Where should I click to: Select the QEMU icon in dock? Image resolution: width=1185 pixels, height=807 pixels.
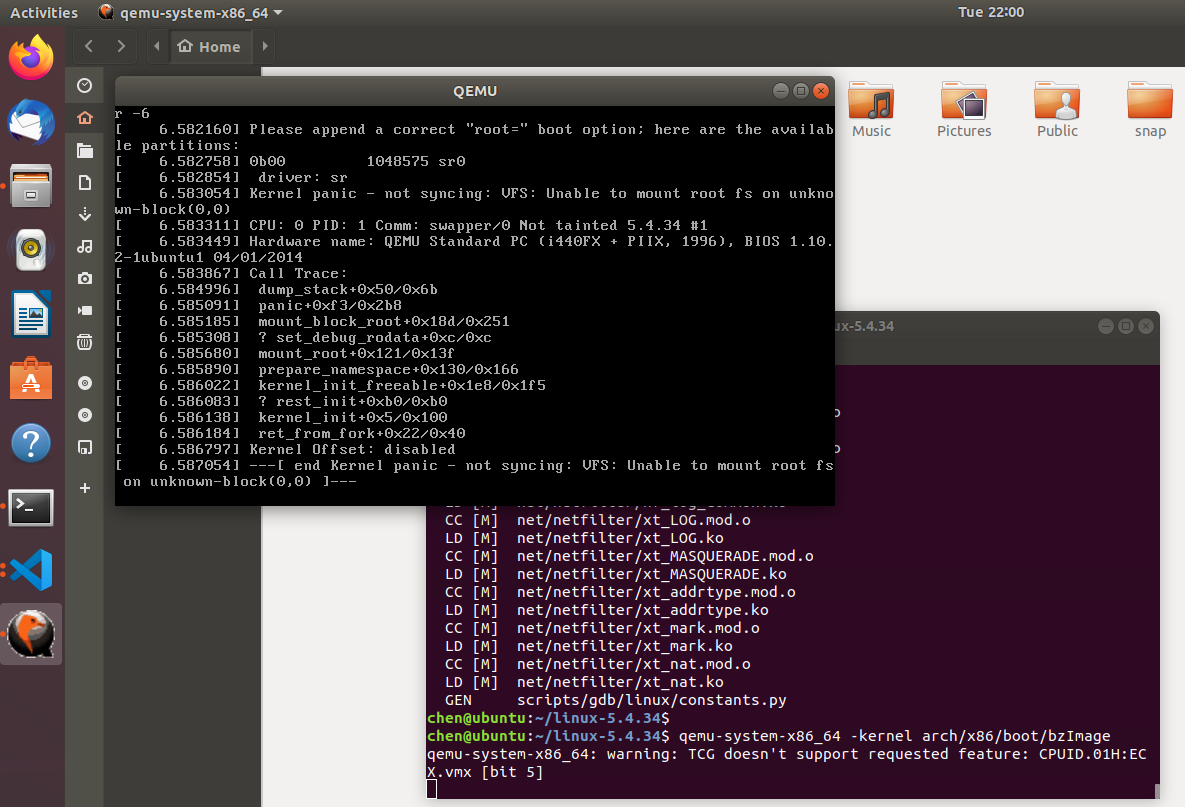(31, 634)
